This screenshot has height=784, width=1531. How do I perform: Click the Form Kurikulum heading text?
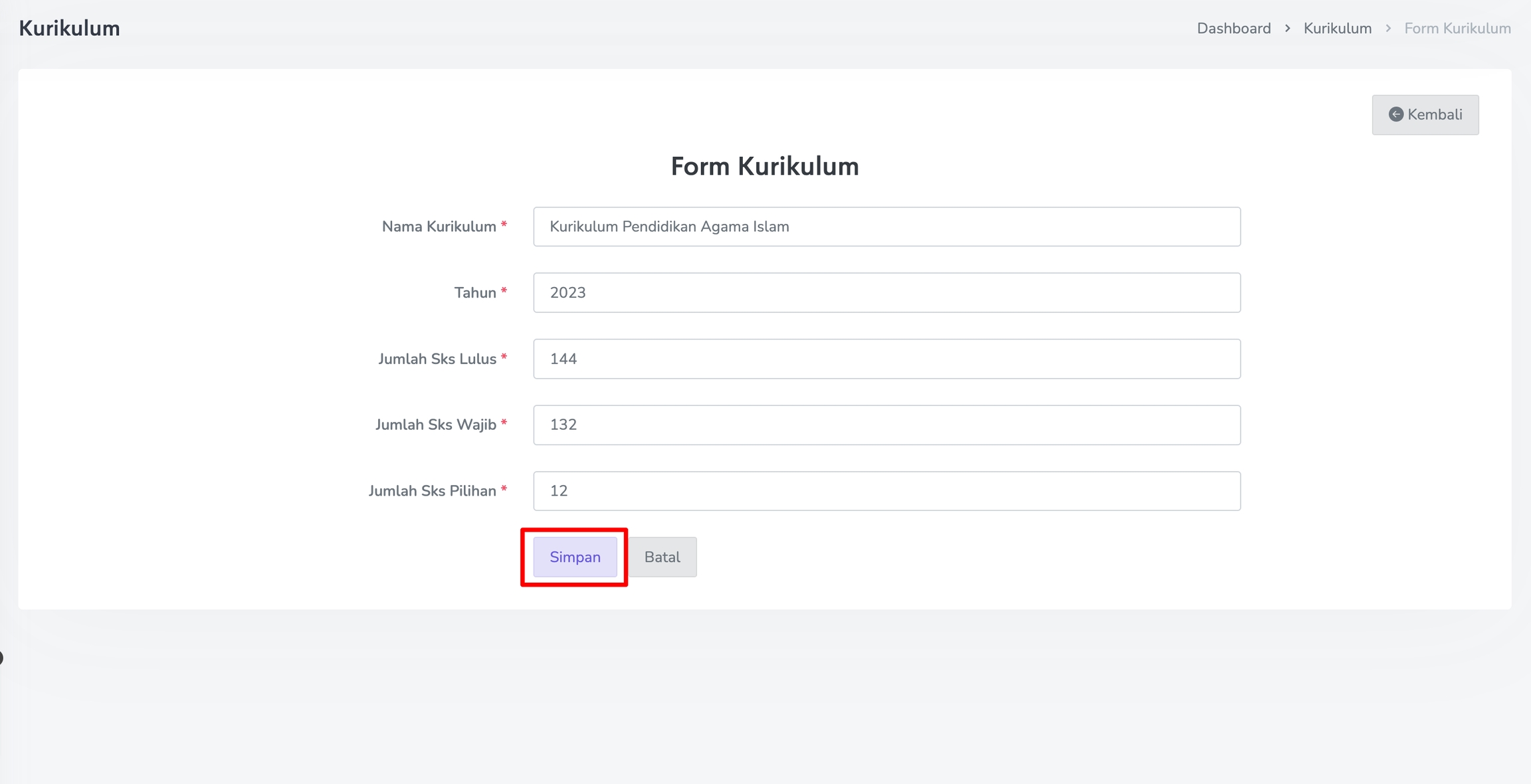click(764, 166)
